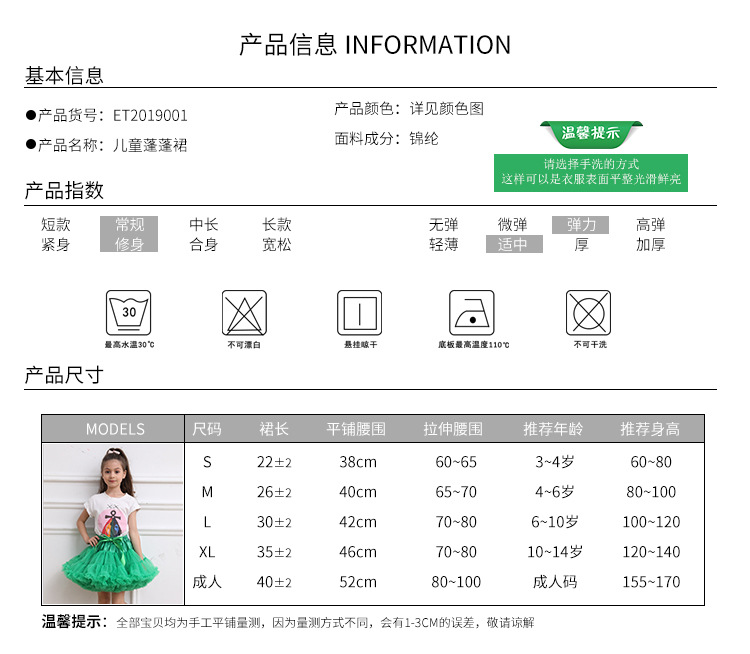
Task: Click the 产品信息 INFORMATION title
Action: 375,45
